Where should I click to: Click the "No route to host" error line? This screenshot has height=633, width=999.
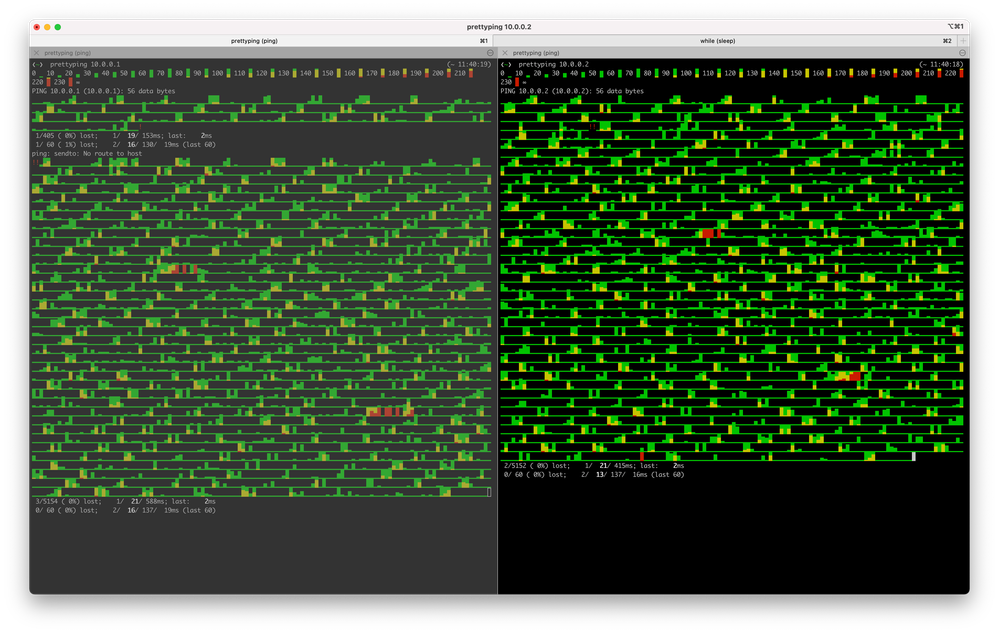coord(86,154)
